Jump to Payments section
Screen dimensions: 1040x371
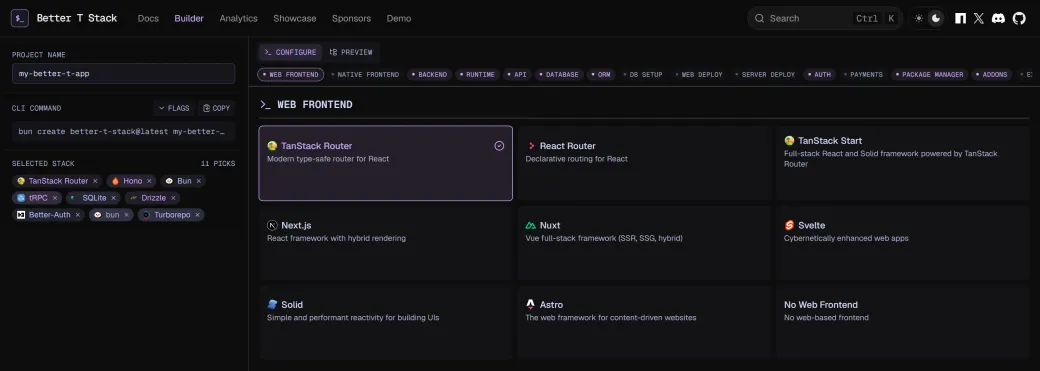pyautogui.click(x=863, y=75)
